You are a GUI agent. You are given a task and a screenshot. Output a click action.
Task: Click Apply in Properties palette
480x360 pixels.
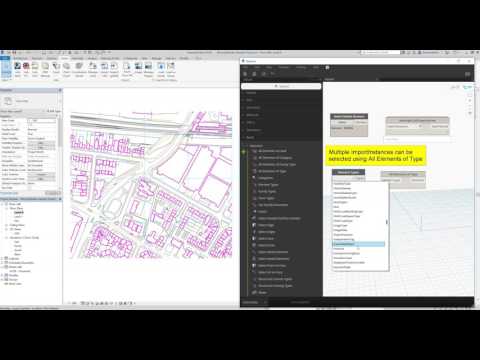pos(53,193)
